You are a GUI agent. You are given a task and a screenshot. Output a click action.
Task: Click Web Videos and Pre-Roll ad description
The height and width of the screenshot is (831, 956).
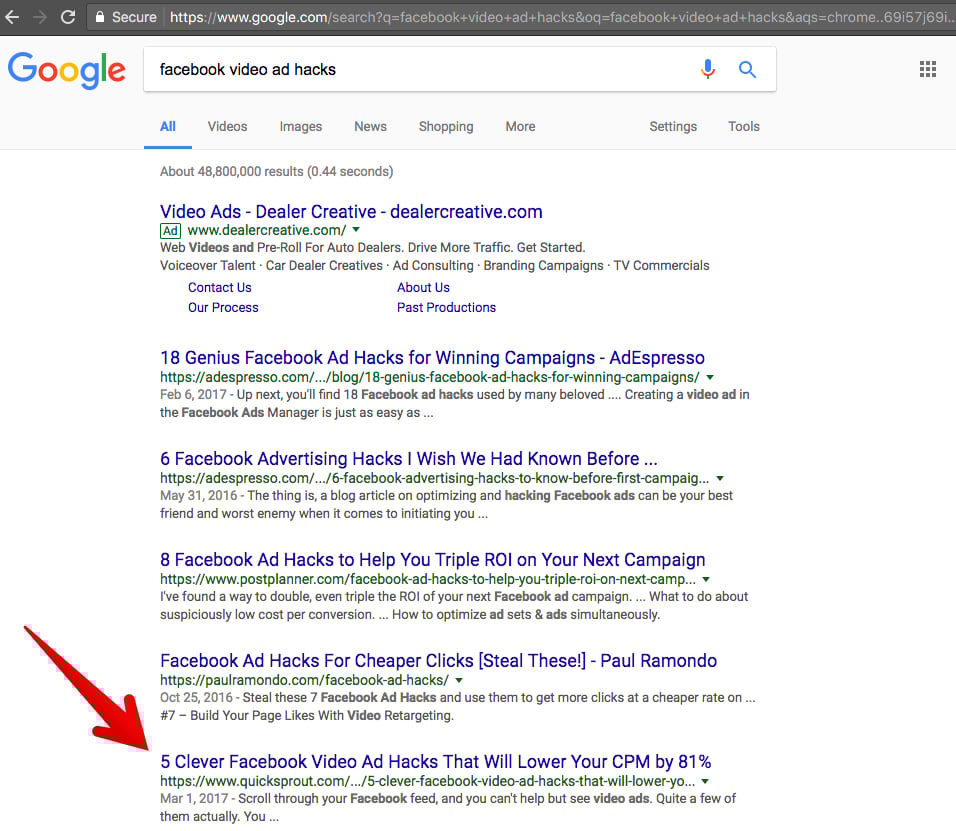[373, 248]
